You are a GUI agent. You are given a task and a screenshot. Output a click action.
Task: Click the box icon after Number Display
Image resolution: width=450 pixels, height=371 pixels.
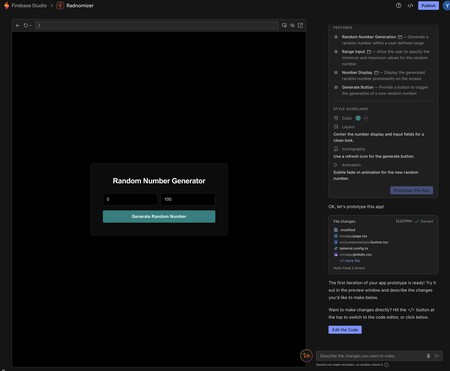point(376,72)
